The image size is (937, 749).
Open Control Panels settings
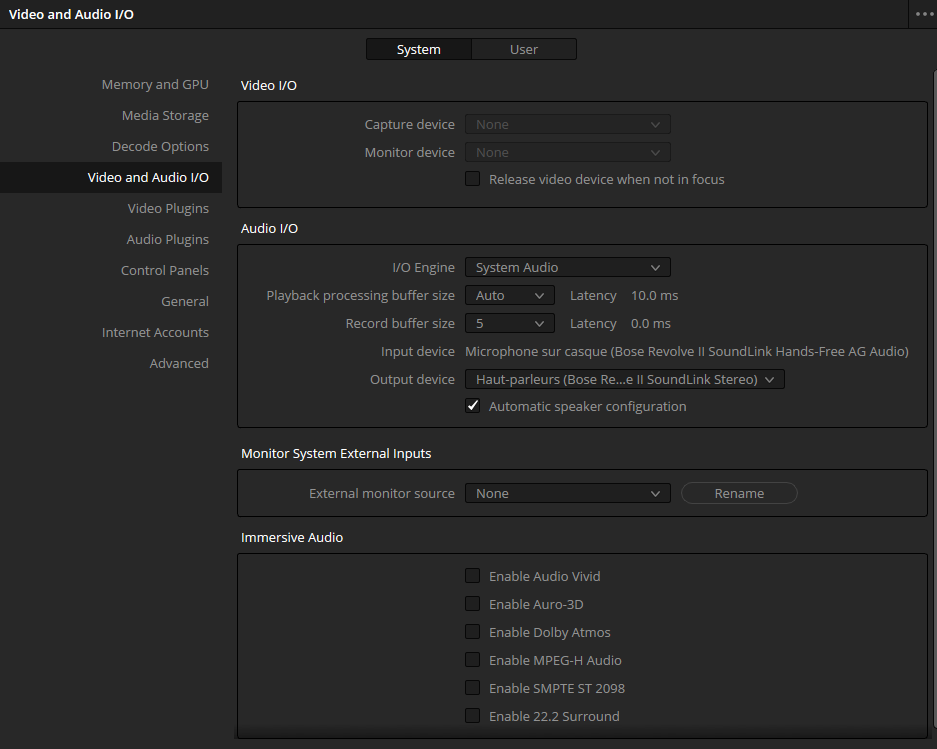(x=165, y=271)
